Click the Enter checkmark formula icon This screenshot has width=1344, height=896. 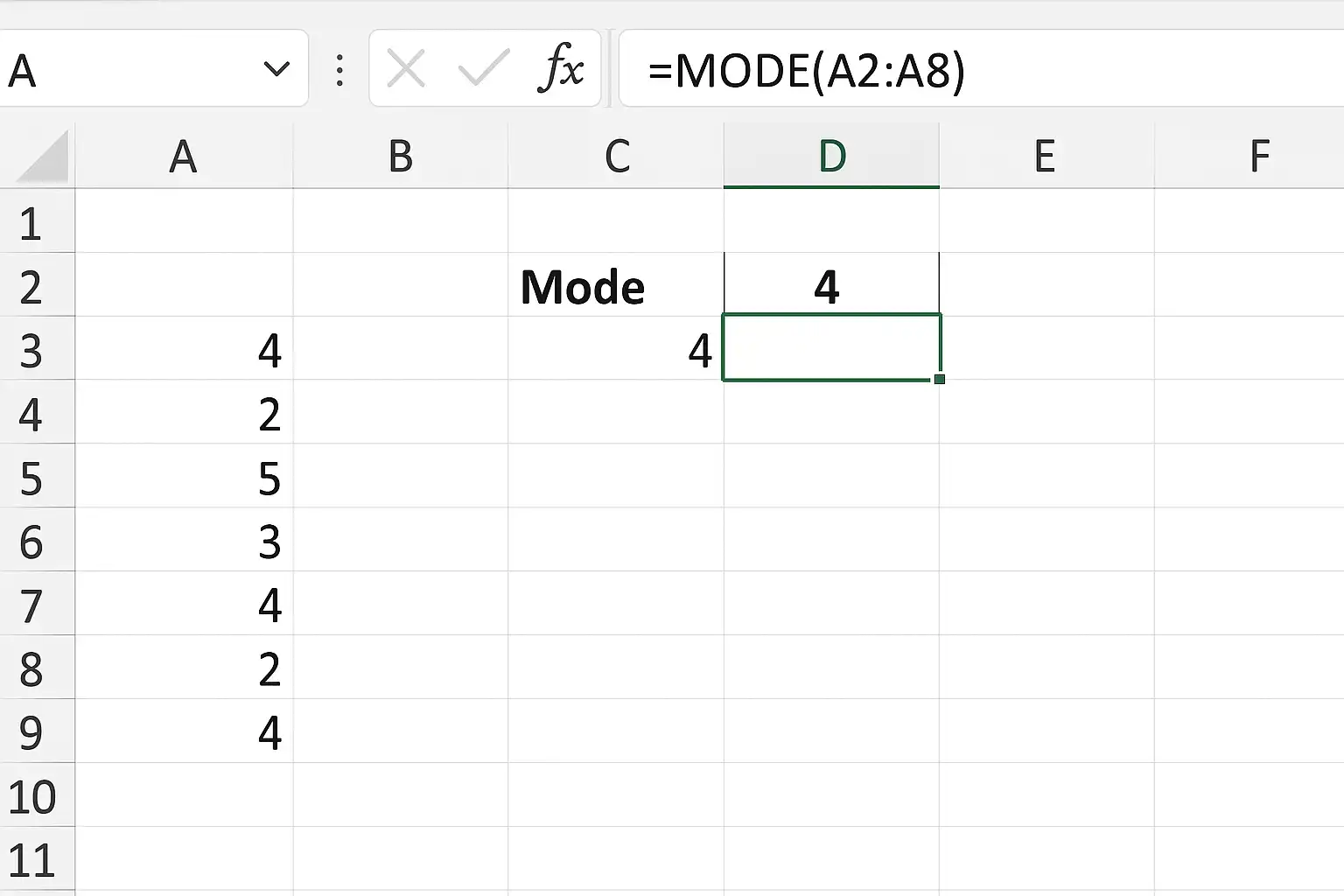pyautogui.click(x=483, y=69)
